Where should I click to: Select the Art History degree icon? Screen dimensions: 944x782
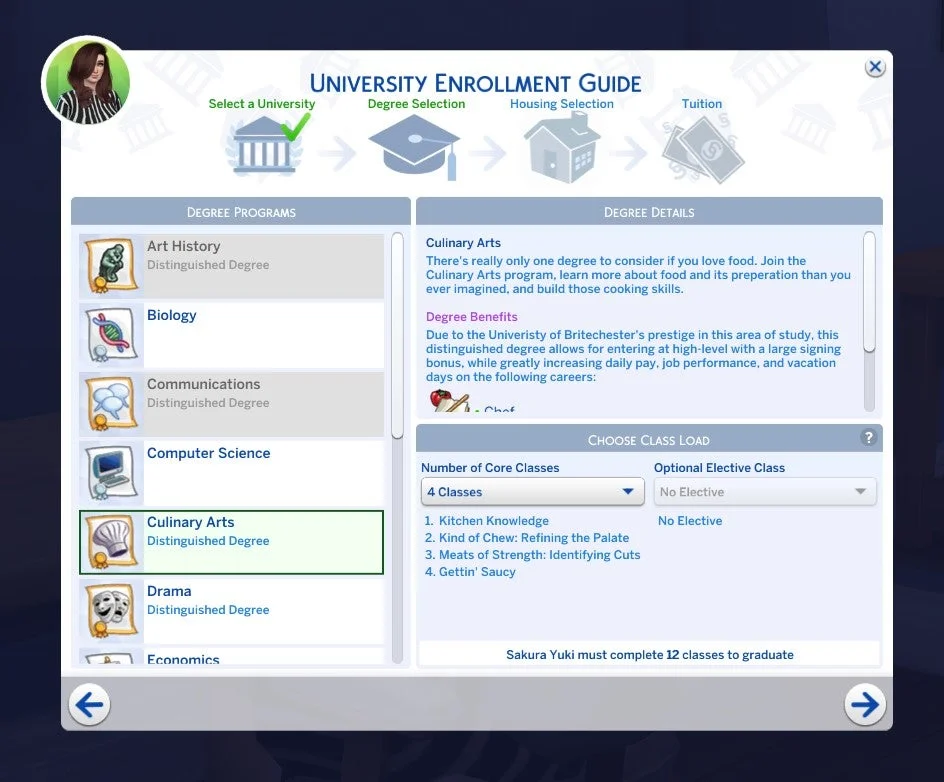pos(110,265)
